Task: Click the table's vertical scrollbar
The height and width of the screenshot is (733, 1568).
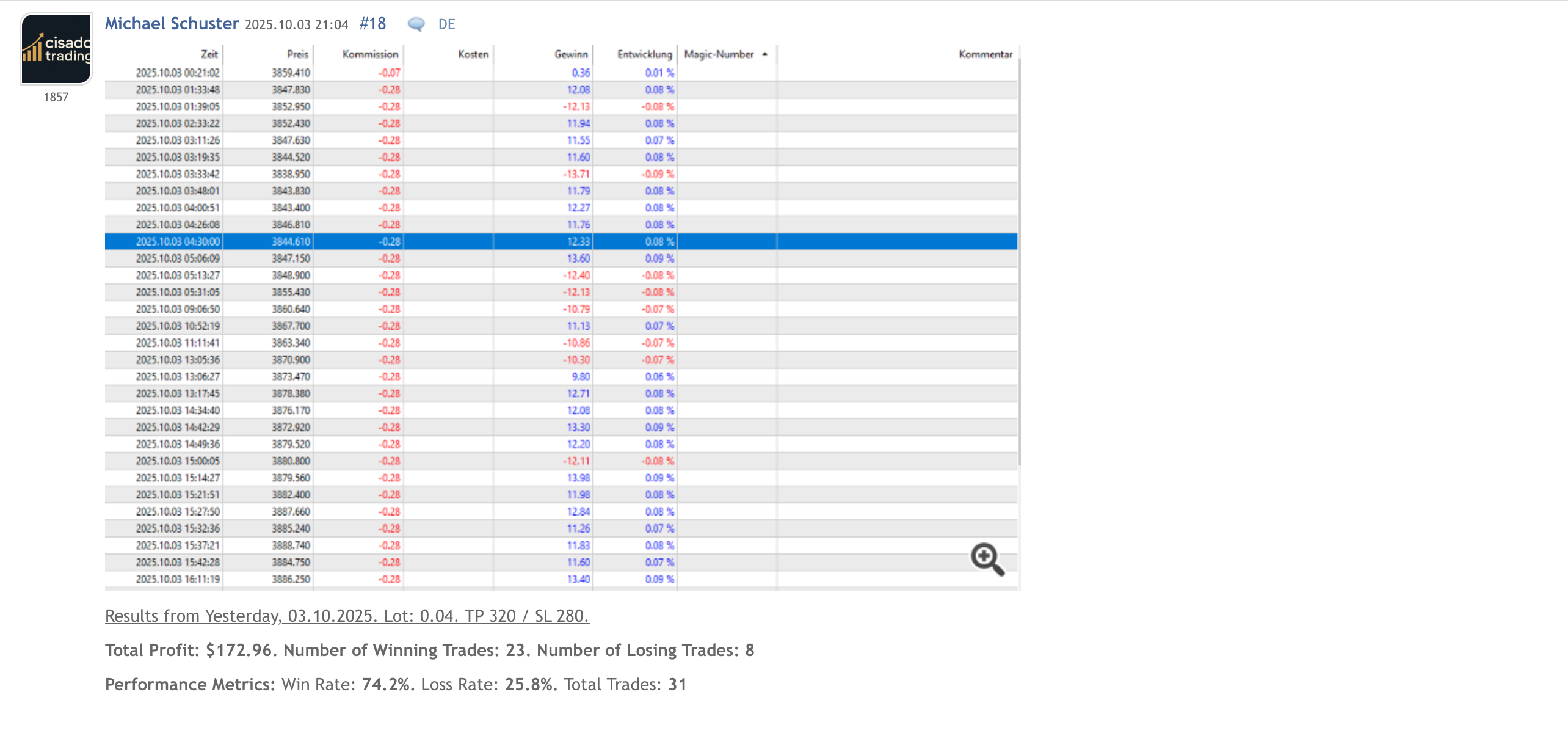Action: tap(1019, 263)
